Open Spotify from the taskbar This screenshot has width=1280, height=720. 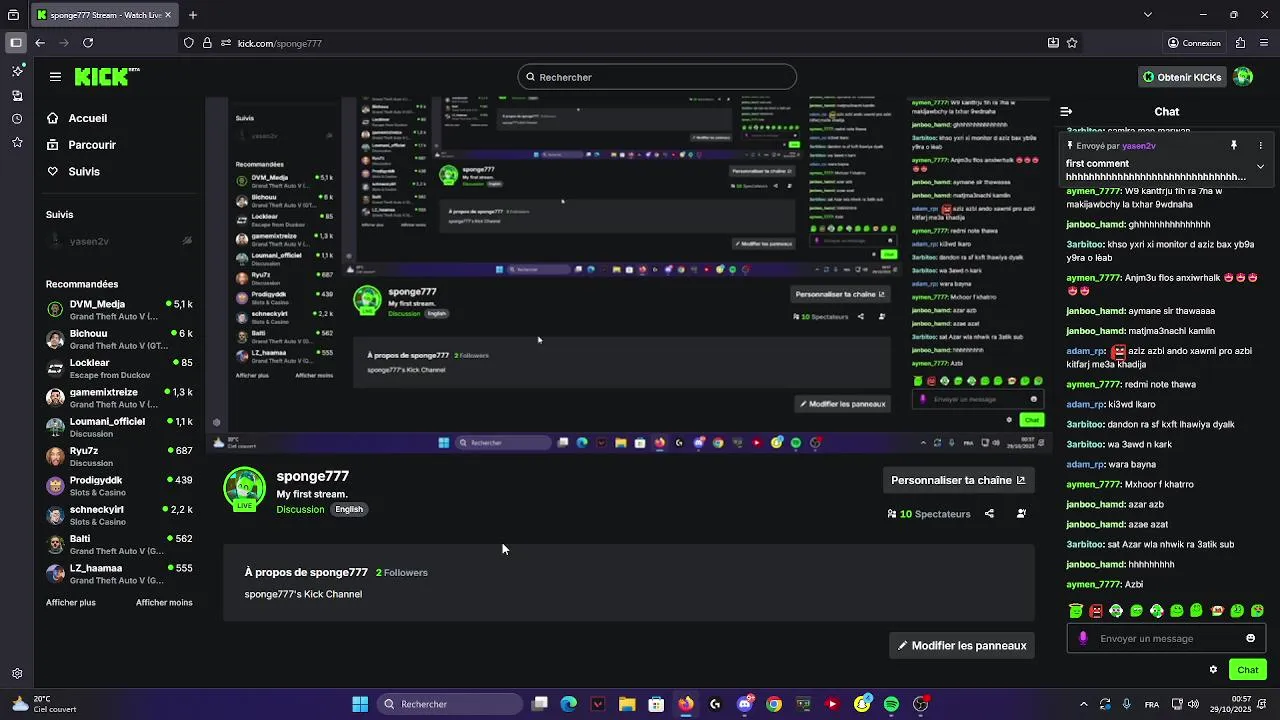891,704
